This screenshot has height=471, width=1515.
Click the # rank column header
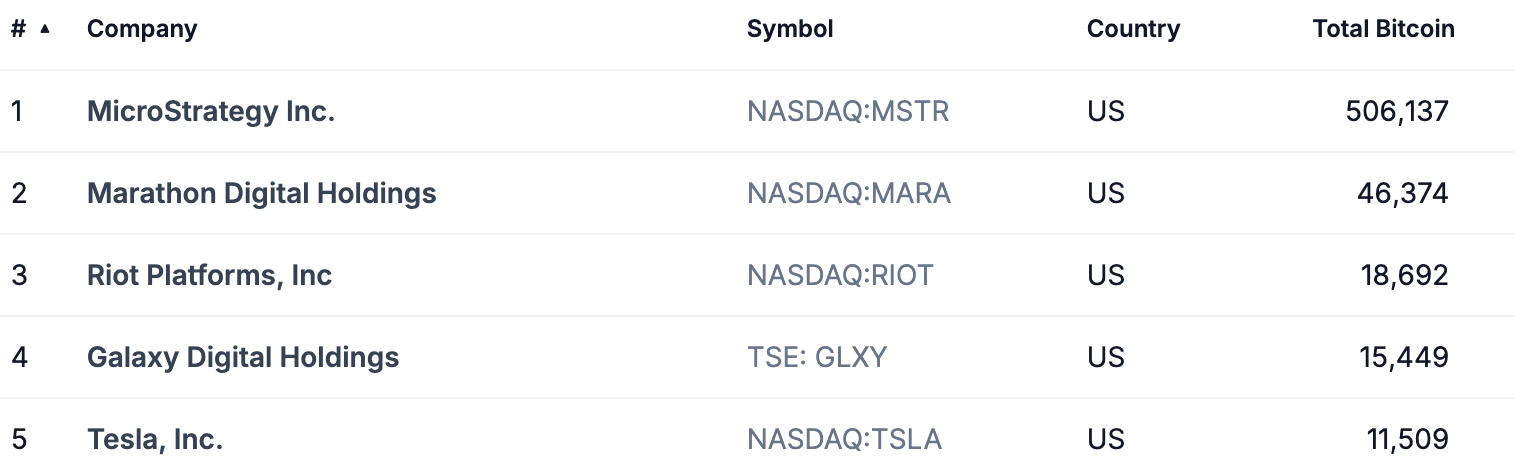pyautogui.click(x=18, y=29)
